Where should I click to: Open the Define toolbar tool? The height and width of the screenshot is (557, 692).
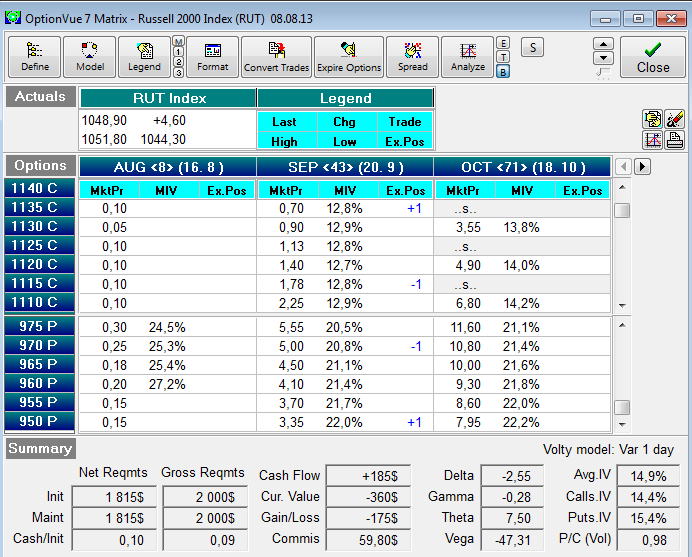pos(34,57)
